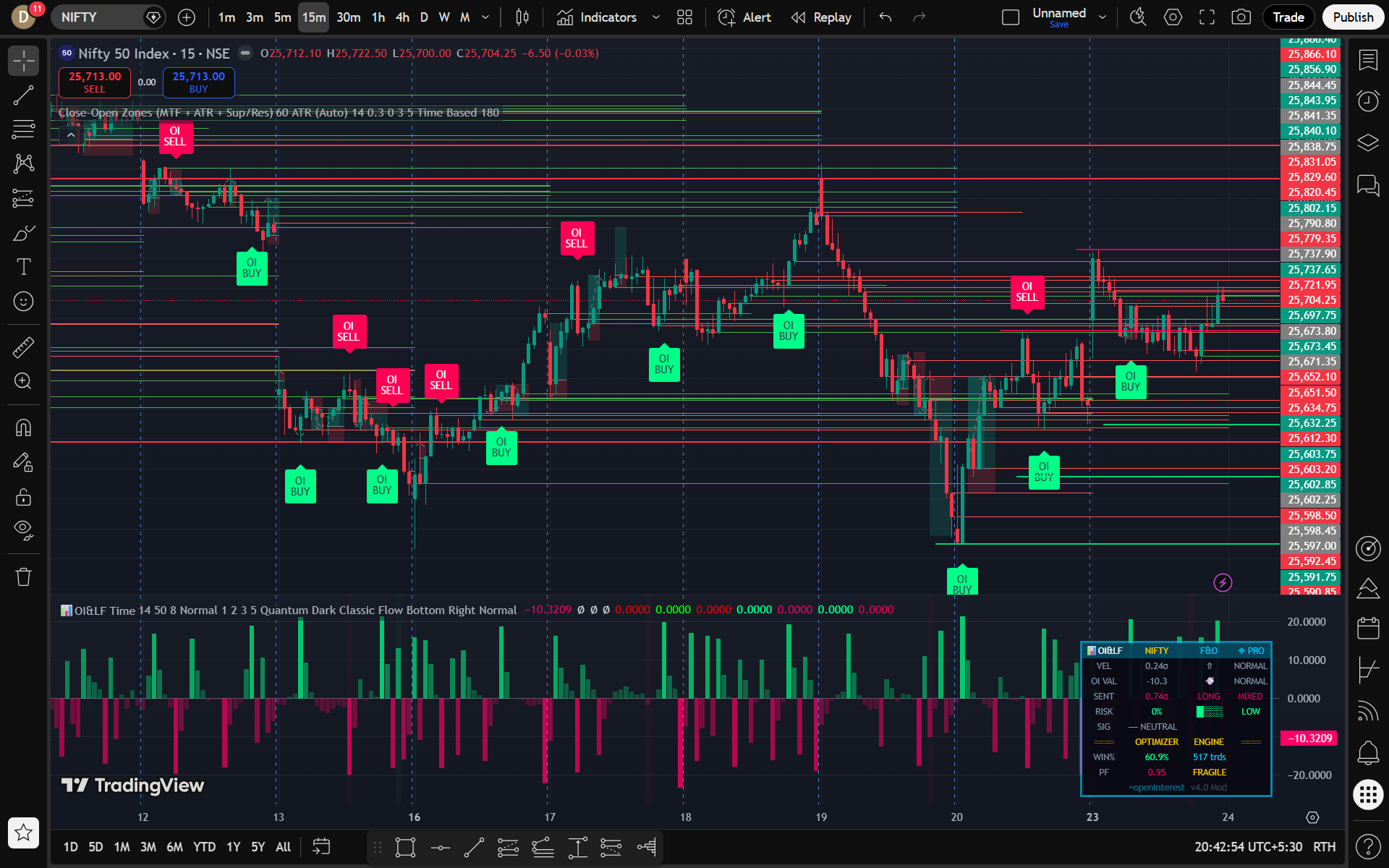Remove all drawings with trash icon
Screen dimensions: 1389x868
click(x=24, y=576)
